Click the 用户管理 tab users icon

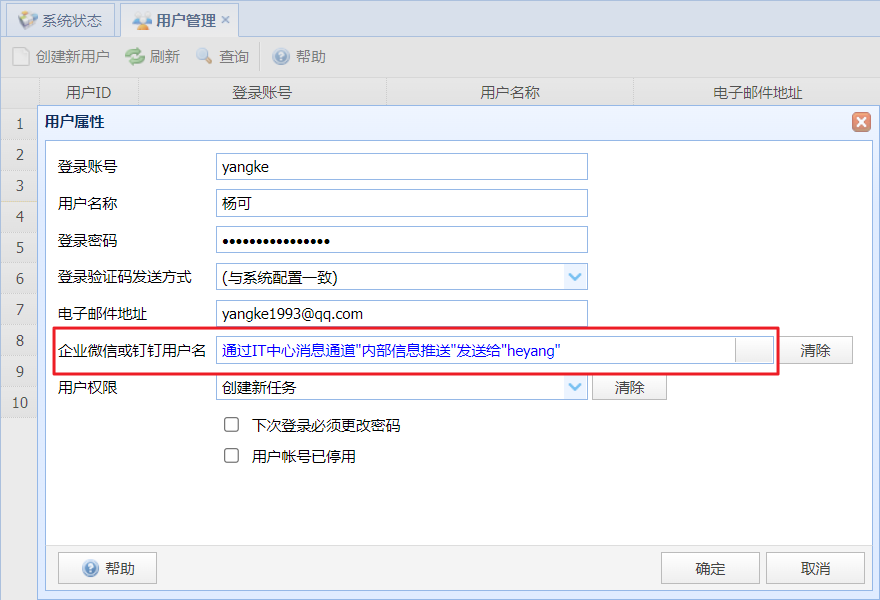coord(141,21)
